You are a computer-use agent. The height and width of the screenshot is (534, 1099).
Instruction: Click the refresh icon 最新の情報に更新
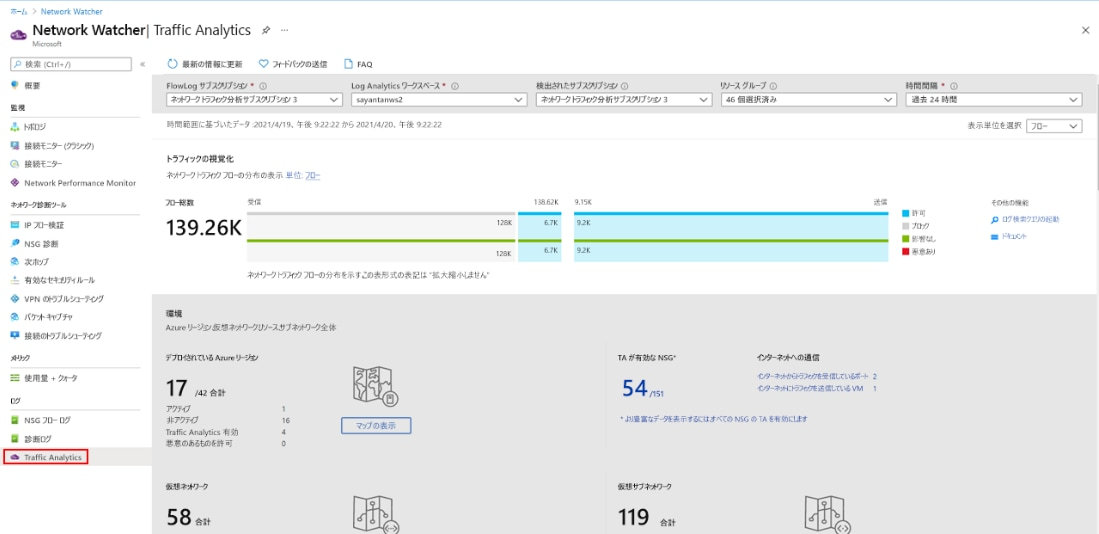tap(172, 64)
